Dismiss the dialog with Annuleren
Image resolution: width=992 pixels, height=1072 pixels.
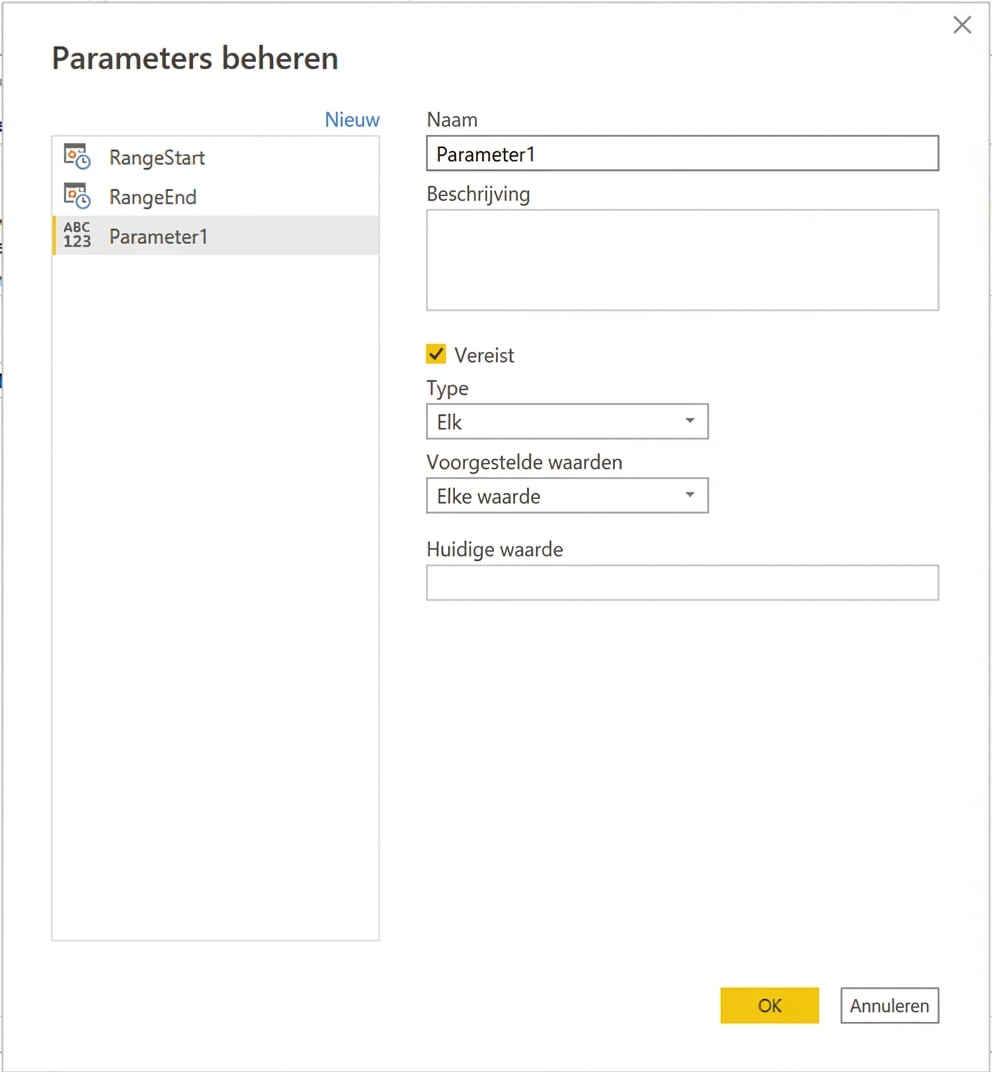[x=888, y=1005]
